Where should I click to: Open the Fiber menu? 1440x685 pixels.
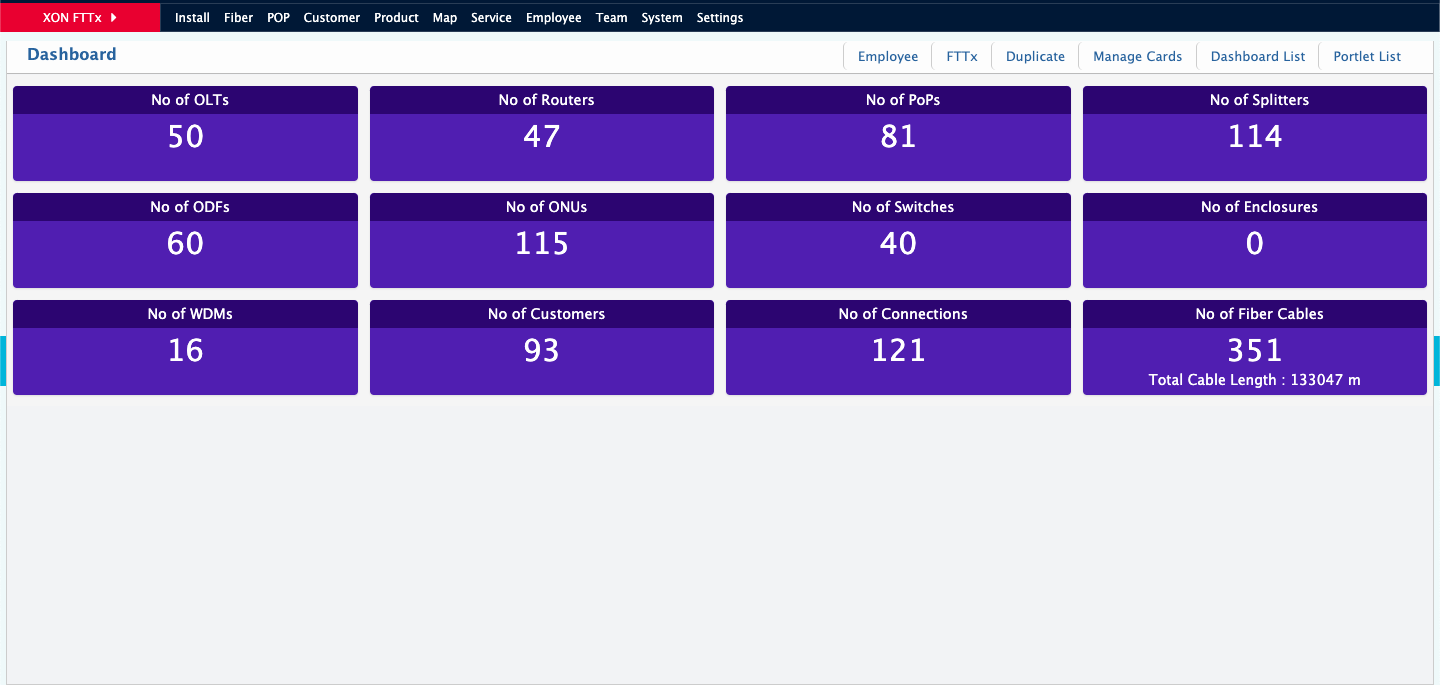(x=238, y=18)
